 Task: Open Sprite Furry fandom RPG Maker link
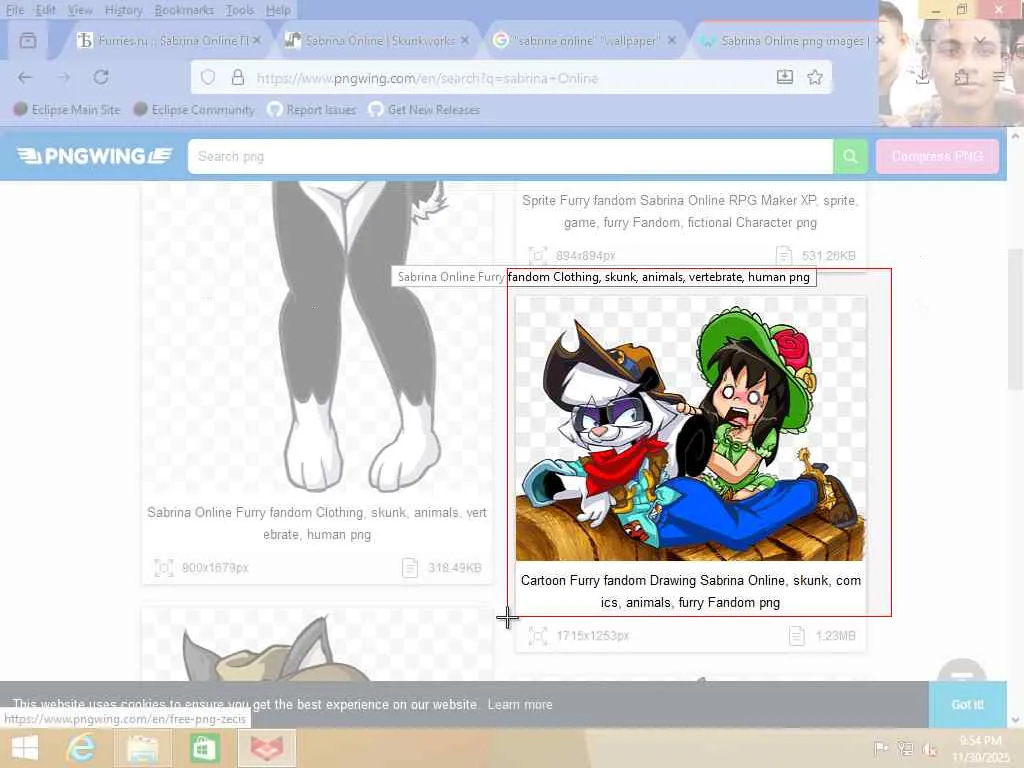(691, 211)
